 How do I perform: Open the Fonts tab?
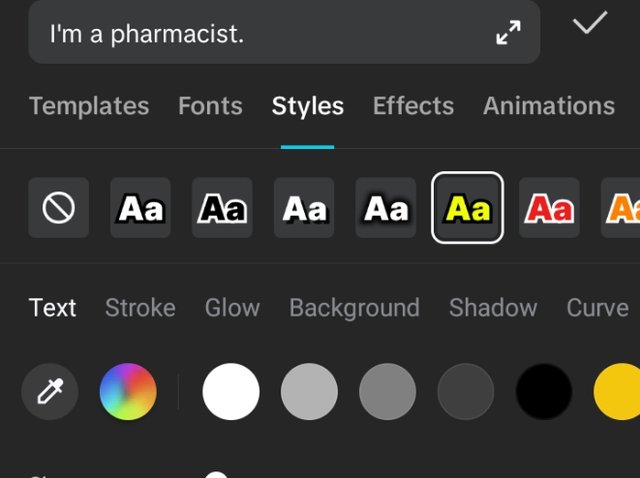pos(210,106)
